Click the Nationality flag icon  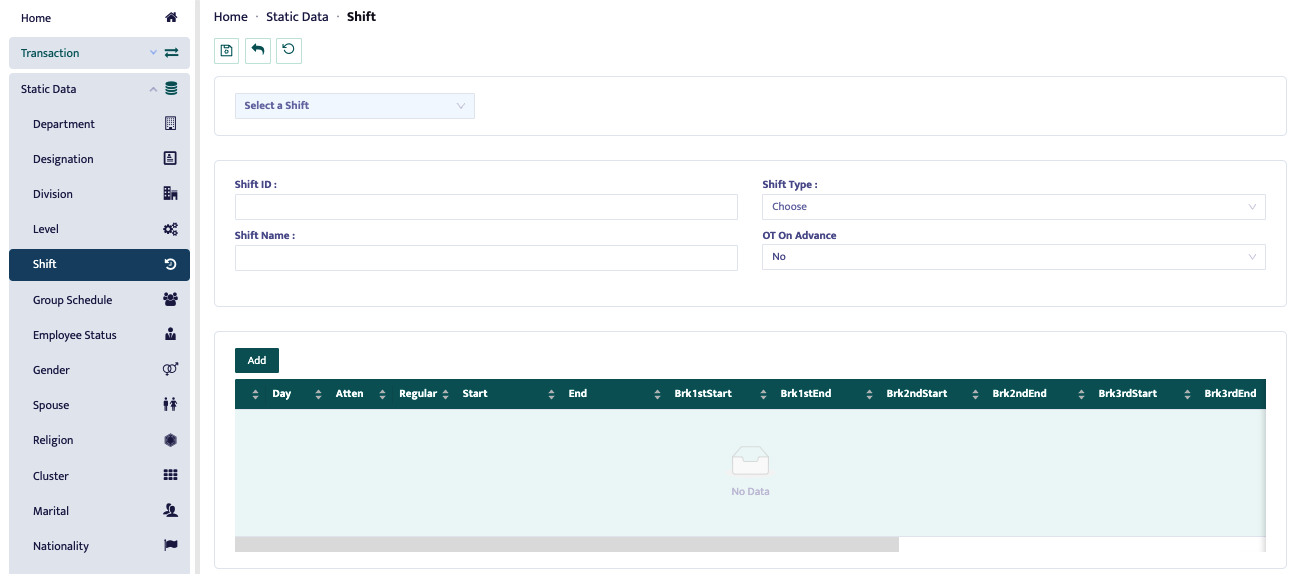[170, 546]
